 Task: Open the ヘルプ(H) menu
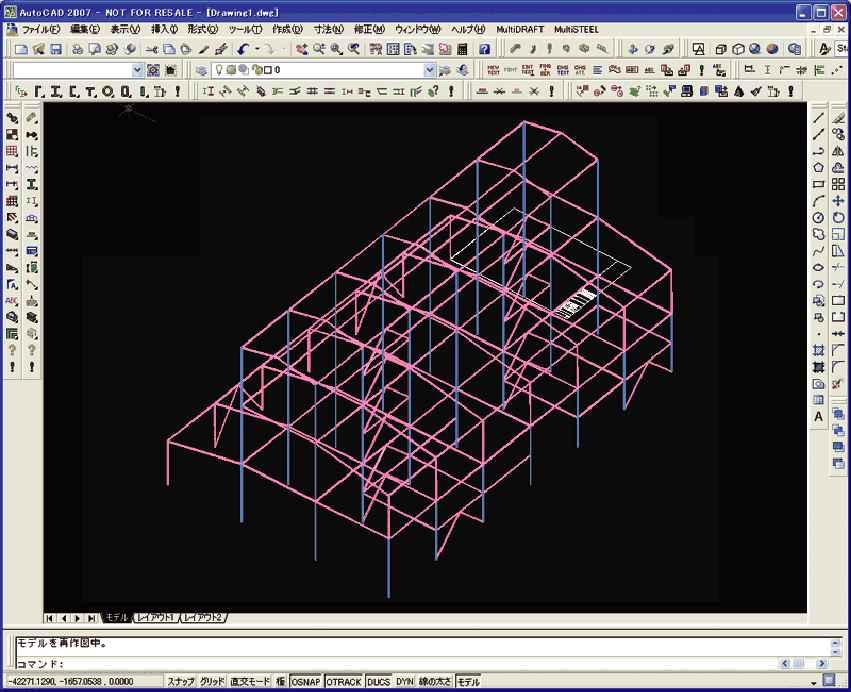(468, 29)
